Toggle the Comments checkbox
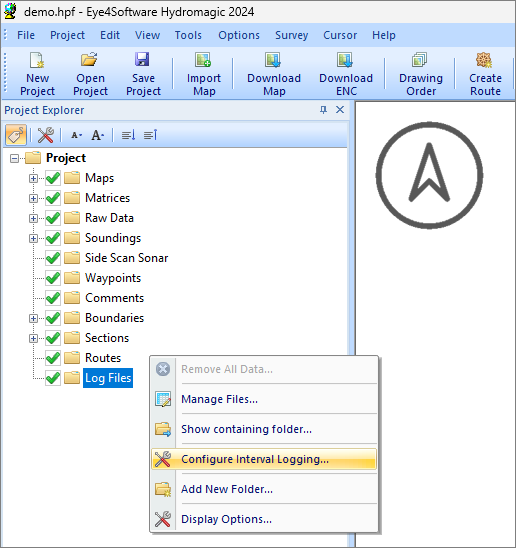The image size is (516, 548). [53, 298]
